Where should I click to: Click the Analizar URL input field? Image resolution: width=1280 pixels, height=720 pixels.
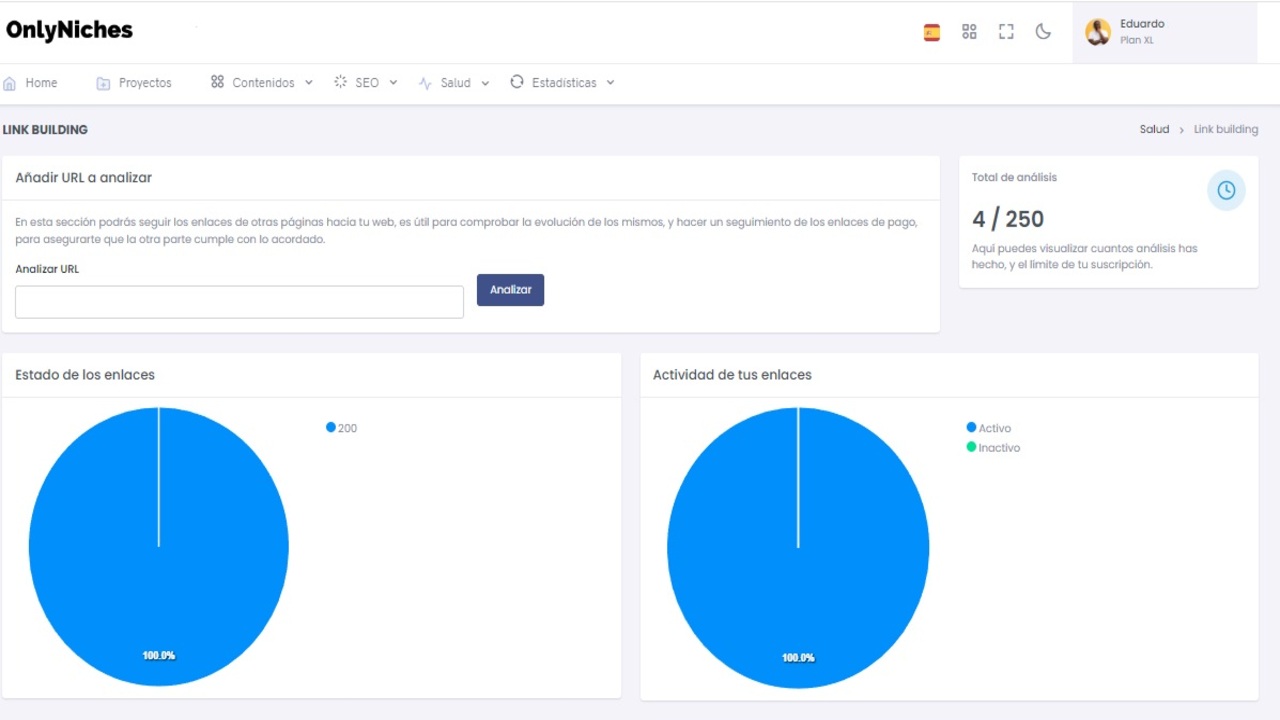(239, 302)
